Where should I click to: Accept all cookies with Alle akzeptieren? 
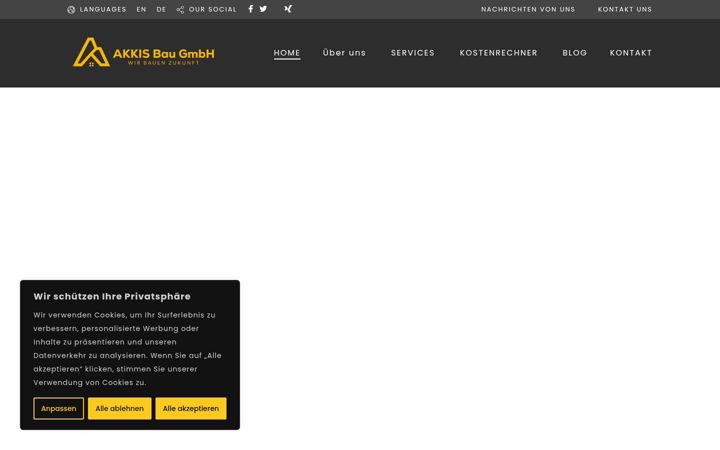191,408
